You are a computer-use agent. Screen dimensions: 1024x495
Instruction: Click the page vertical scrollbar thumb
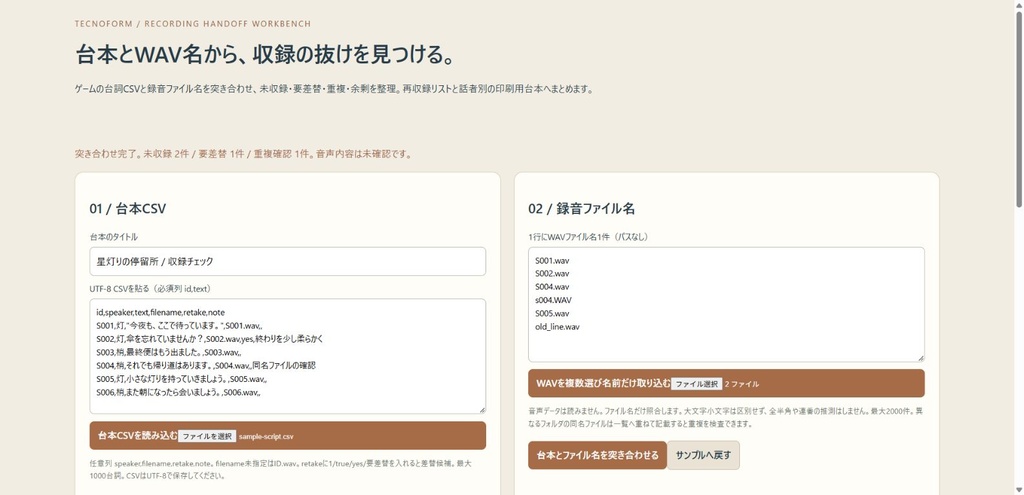point(1018,110)
